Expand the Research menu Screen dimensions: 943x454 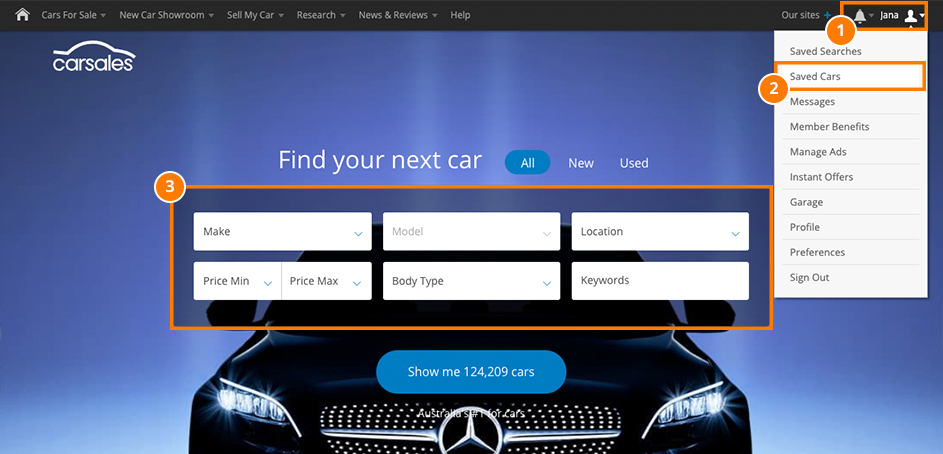pos(321,15)
